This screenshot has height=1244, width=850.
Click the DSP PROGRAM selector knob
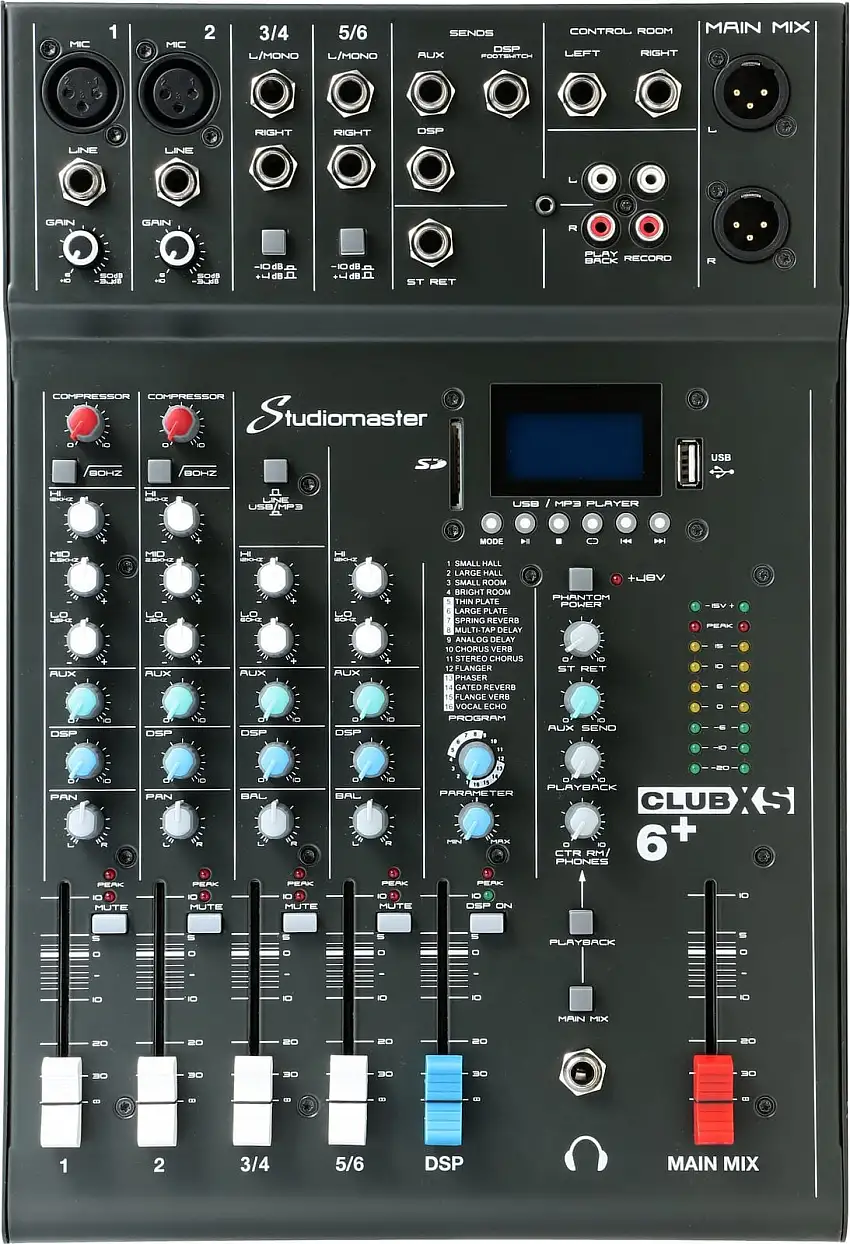click(x=477, y=759)
